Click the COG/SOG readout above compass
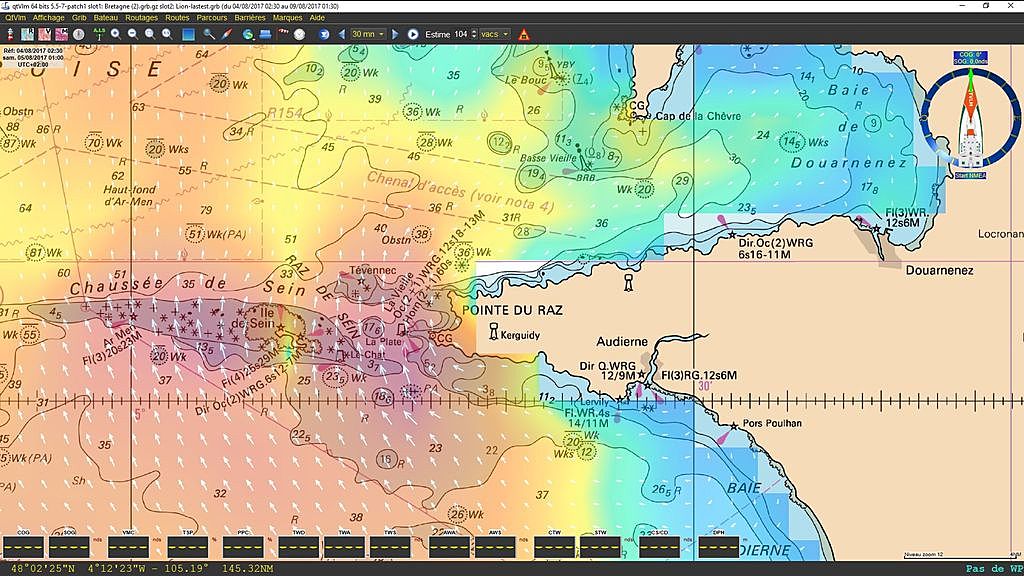 970,58
